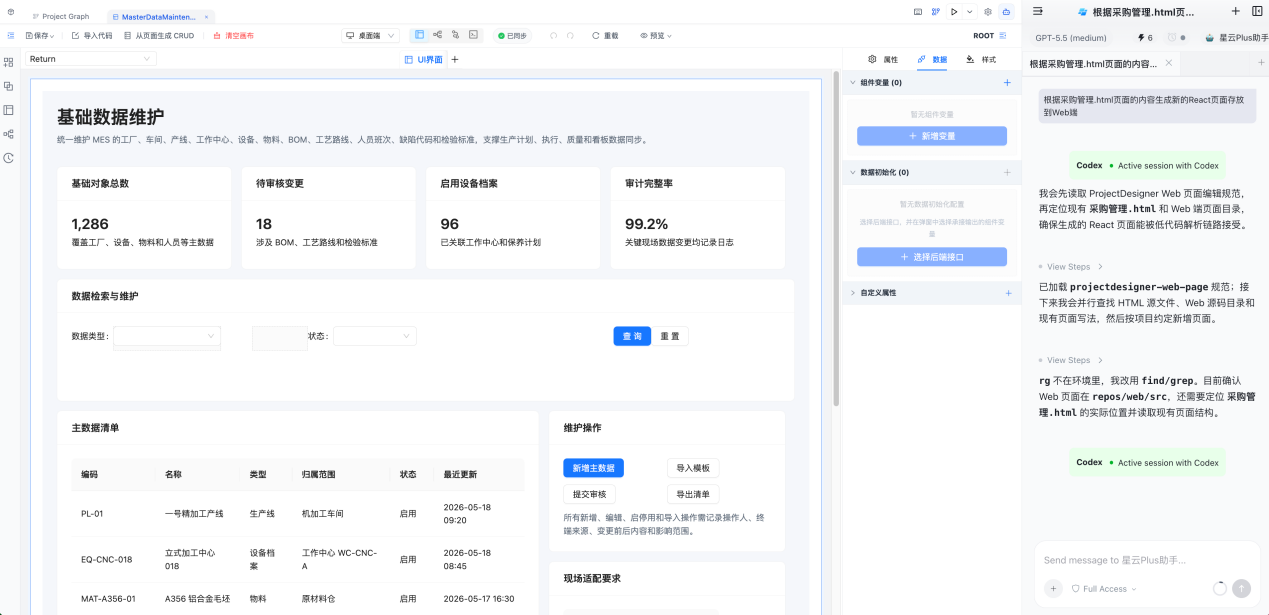Click the flow graph icon in left sidebar
Image resolution: width=1269 pixels, height=615 pixels.
point(9,134)
